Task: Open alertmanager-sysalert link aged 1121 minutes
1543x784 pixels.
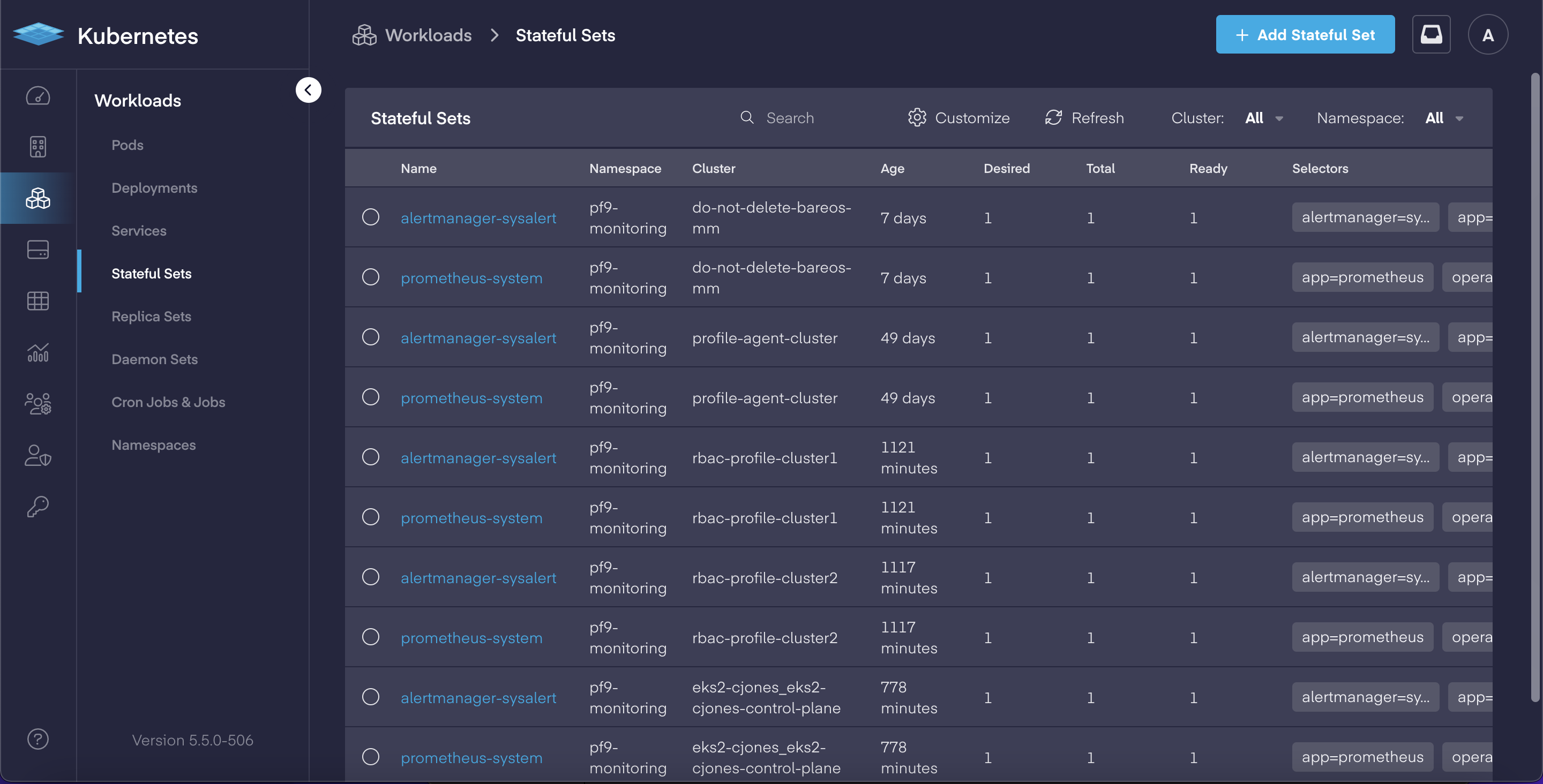Action: coord(478,458)
